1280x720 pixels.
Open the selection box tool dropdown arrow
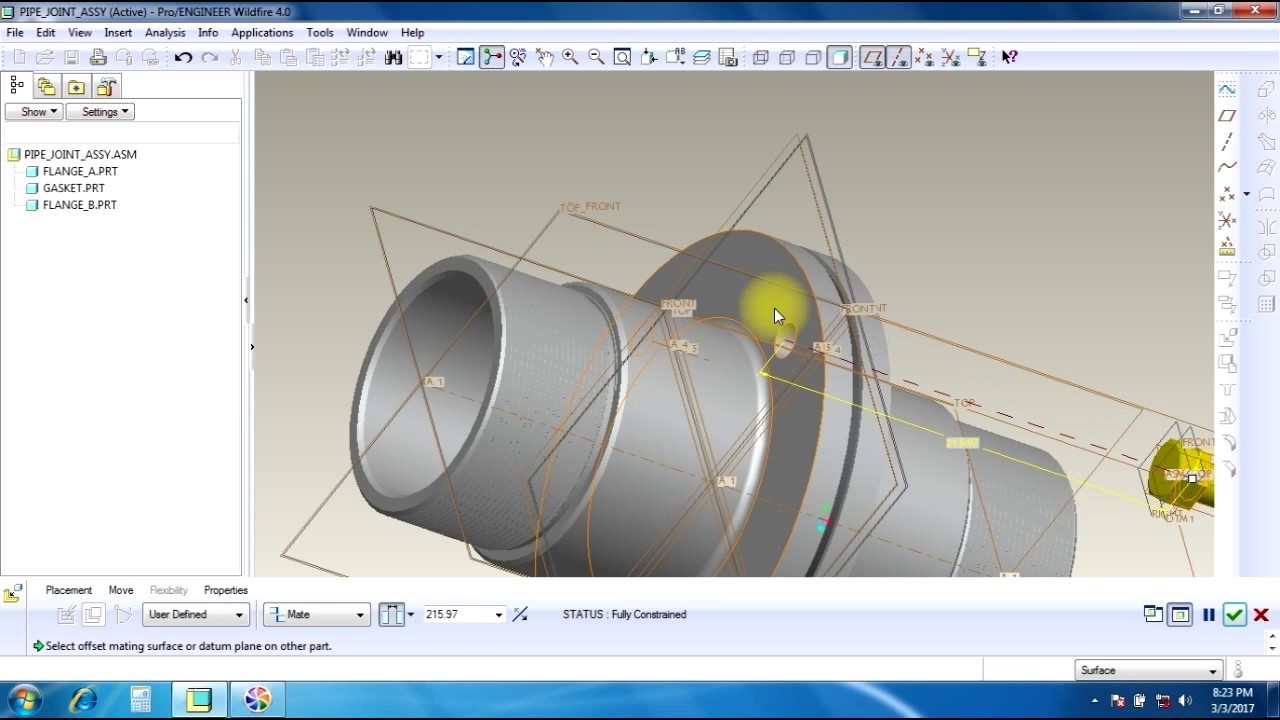[x=438, y=57]
